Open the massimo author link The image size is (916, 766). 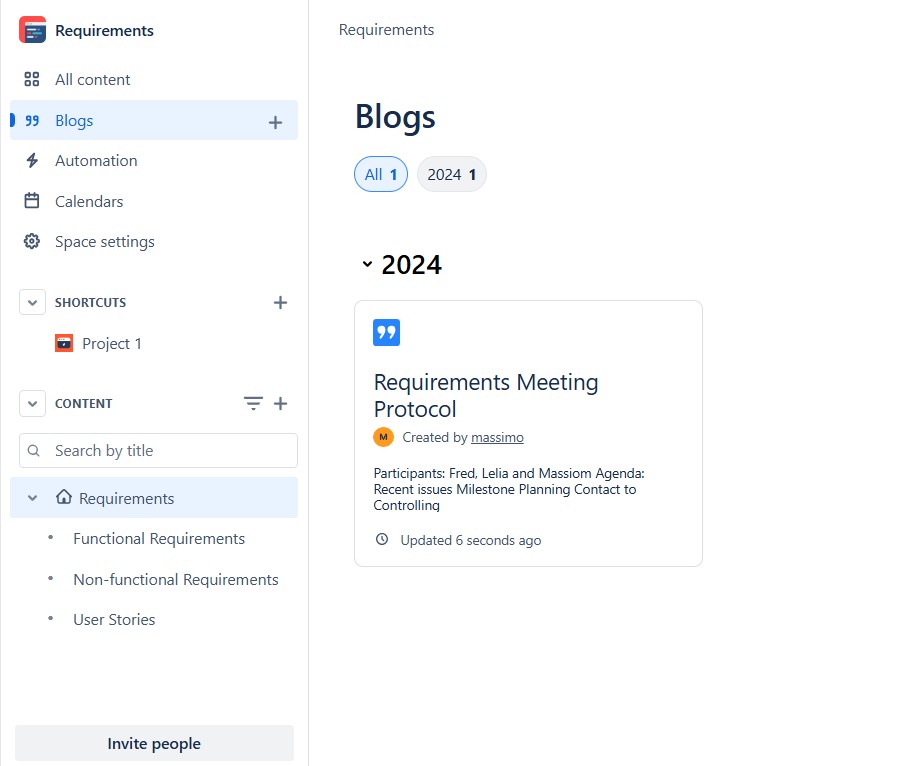pyautogui.click(x=497, y=438)
